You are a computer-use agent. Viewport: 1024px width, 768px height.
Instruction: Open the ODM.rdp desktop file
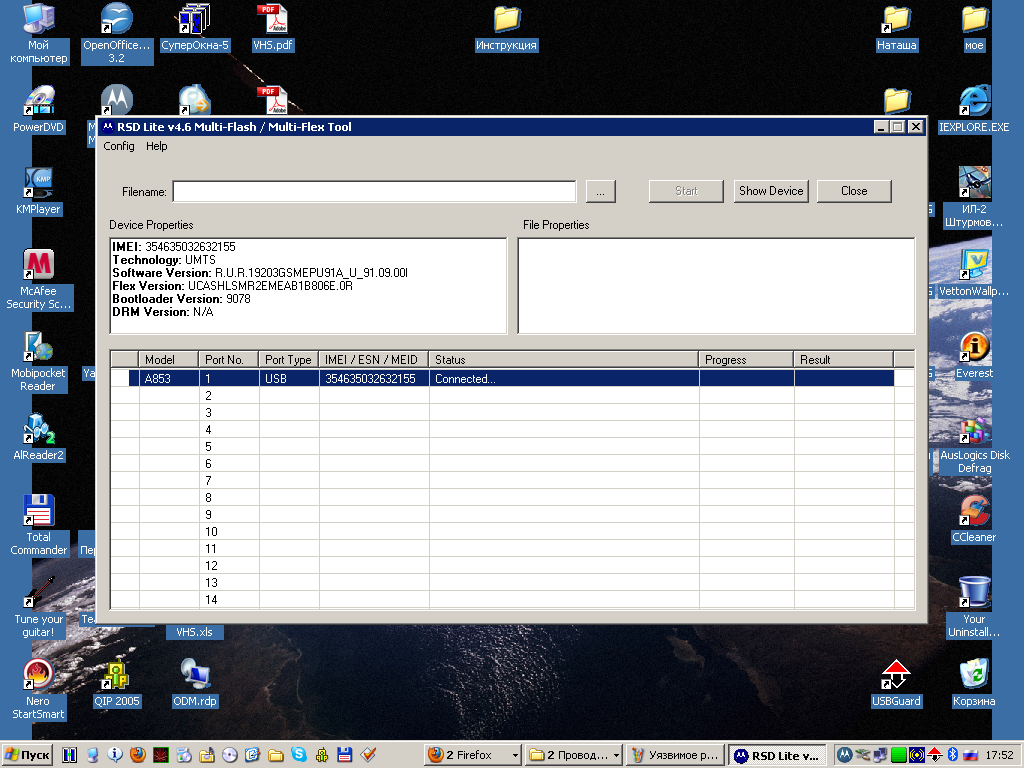coord(195,684)
